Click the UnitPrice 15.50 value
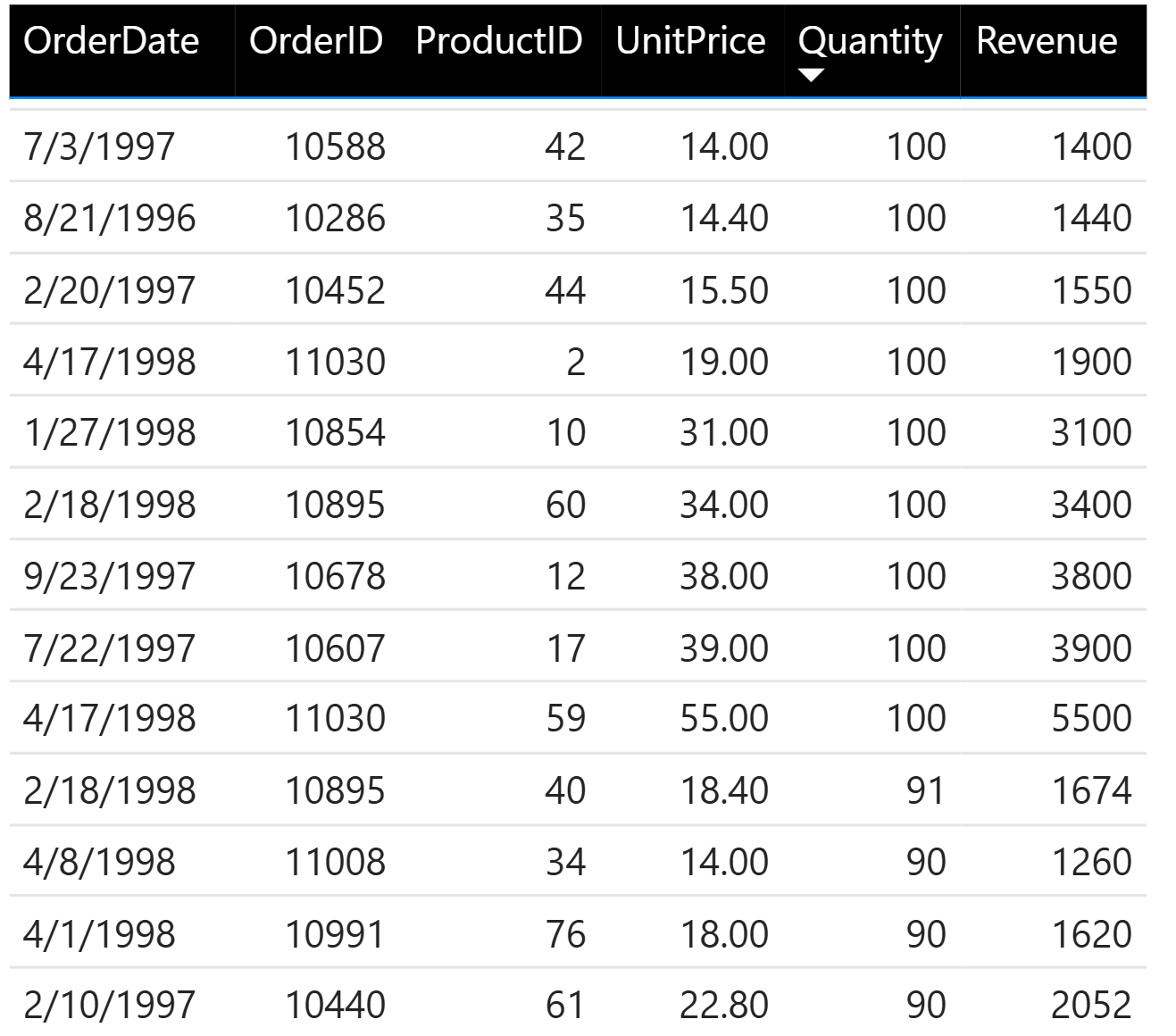This screenshot has height=1036, width=1176. click(x=724, y=290)
